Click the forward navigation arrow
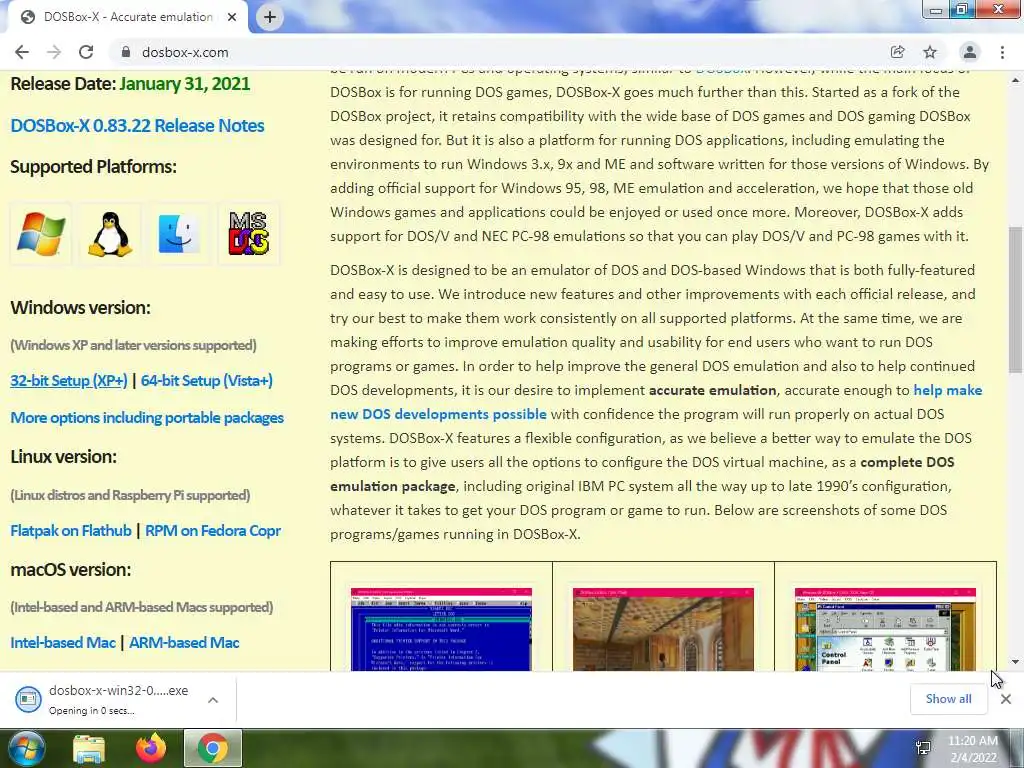 [54, 52]
